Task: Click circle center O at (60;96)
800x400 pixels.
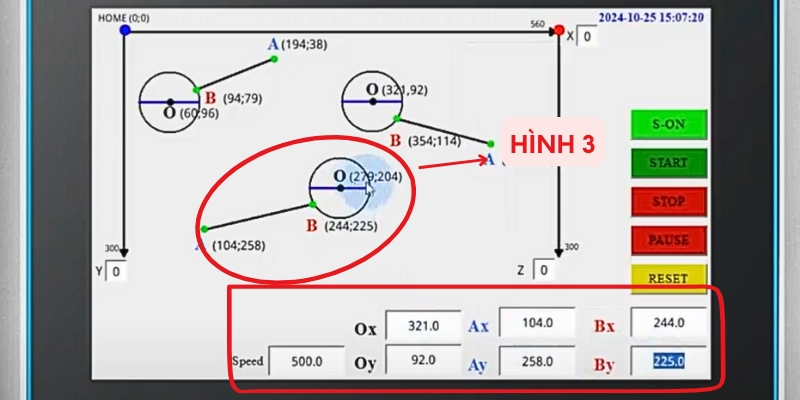Action: pos(170,102)
